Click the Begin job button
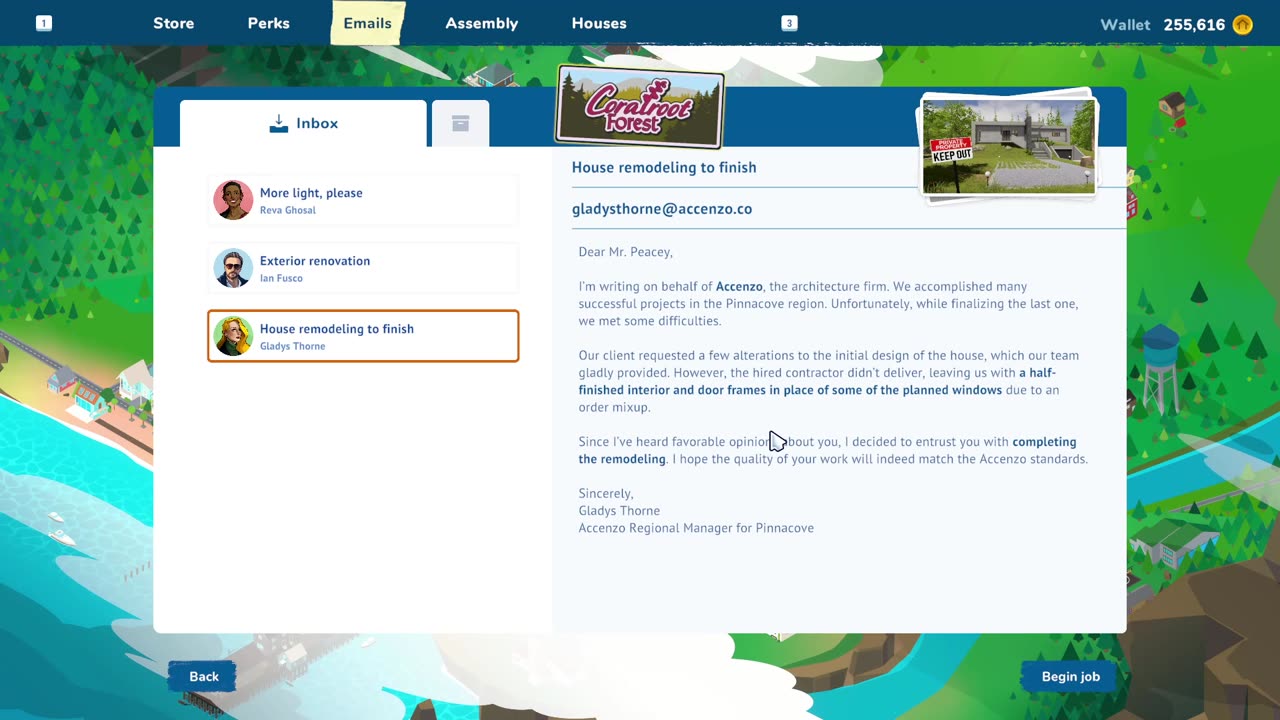The image size is (1280, 720). pyautogui.click(x=1070, y=677)
